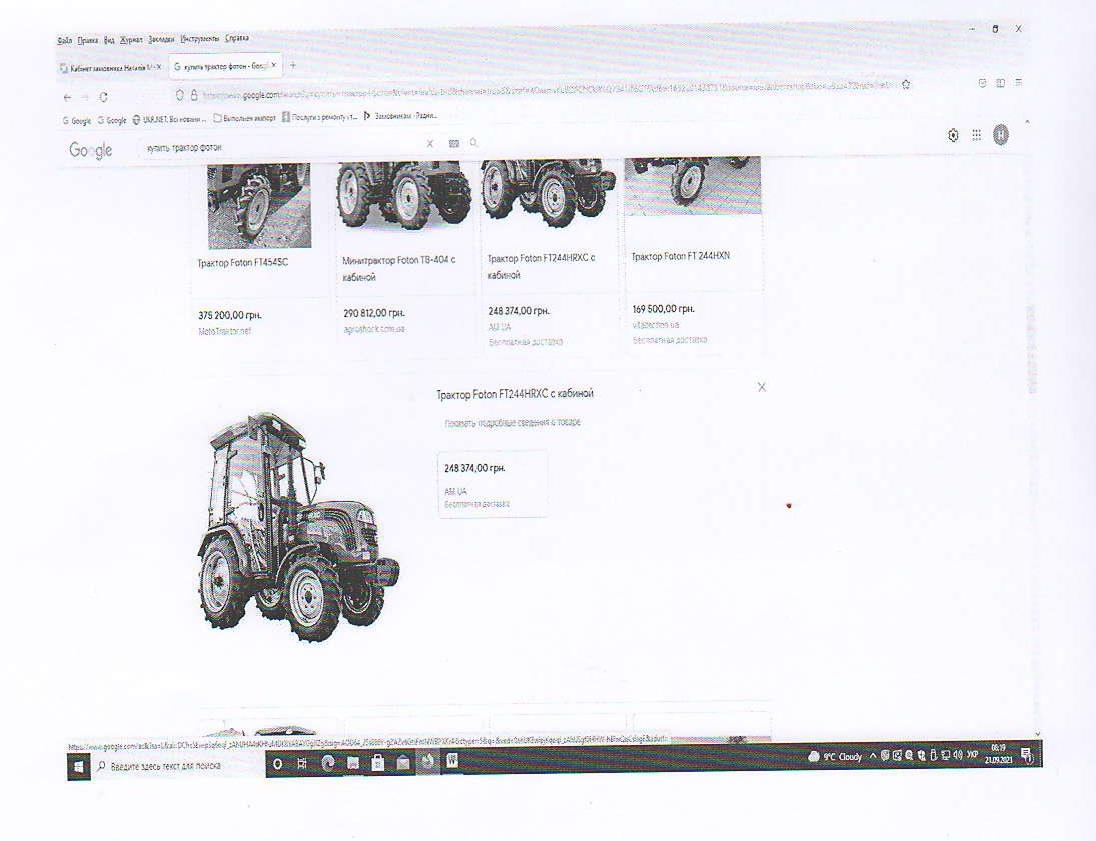
Task: Select the купить трактор фотон tab
Action: (224, 66)
